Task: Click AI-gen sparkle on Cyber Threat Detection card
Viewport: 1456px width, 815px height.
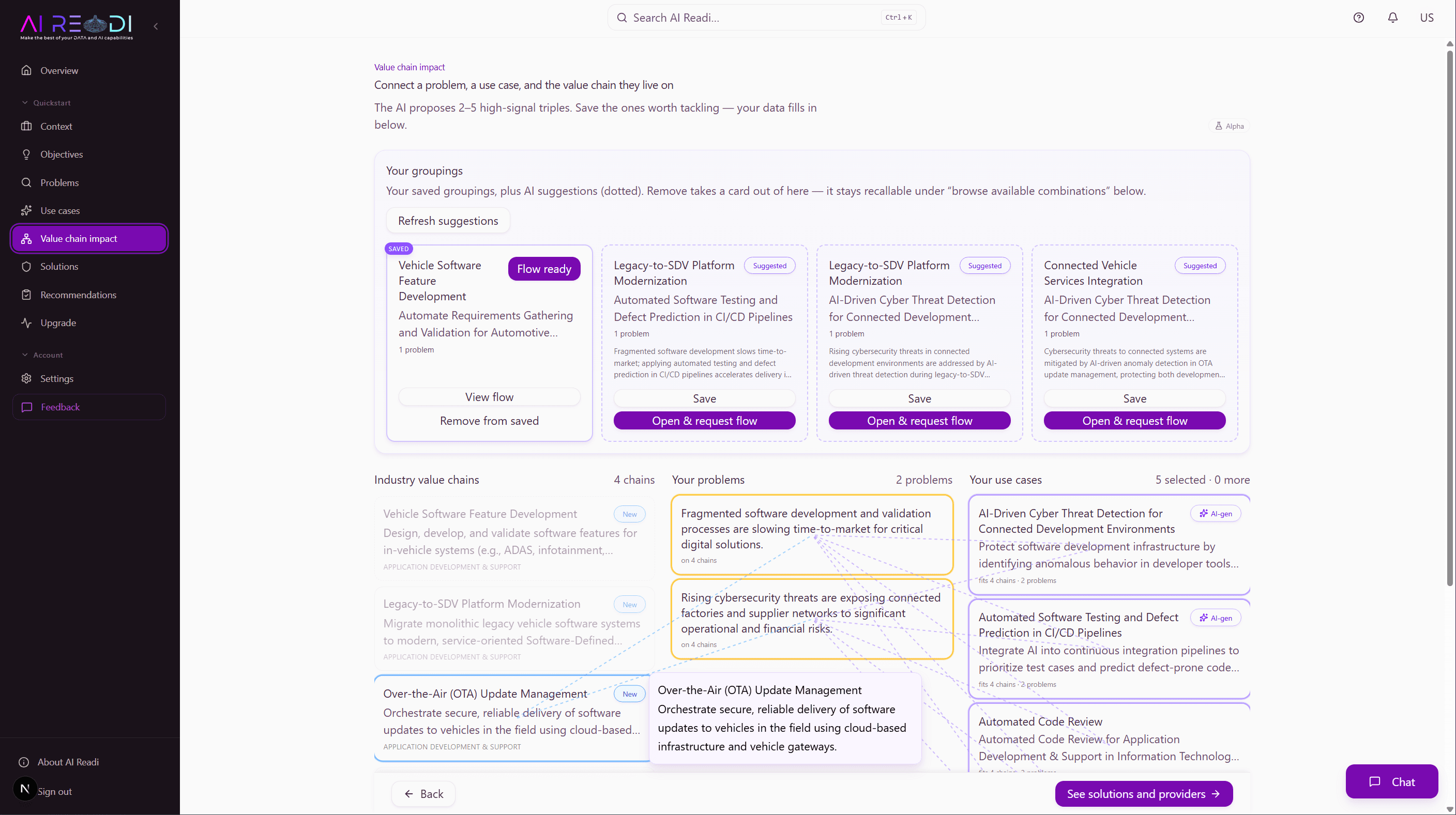Action: (1204, 513)
